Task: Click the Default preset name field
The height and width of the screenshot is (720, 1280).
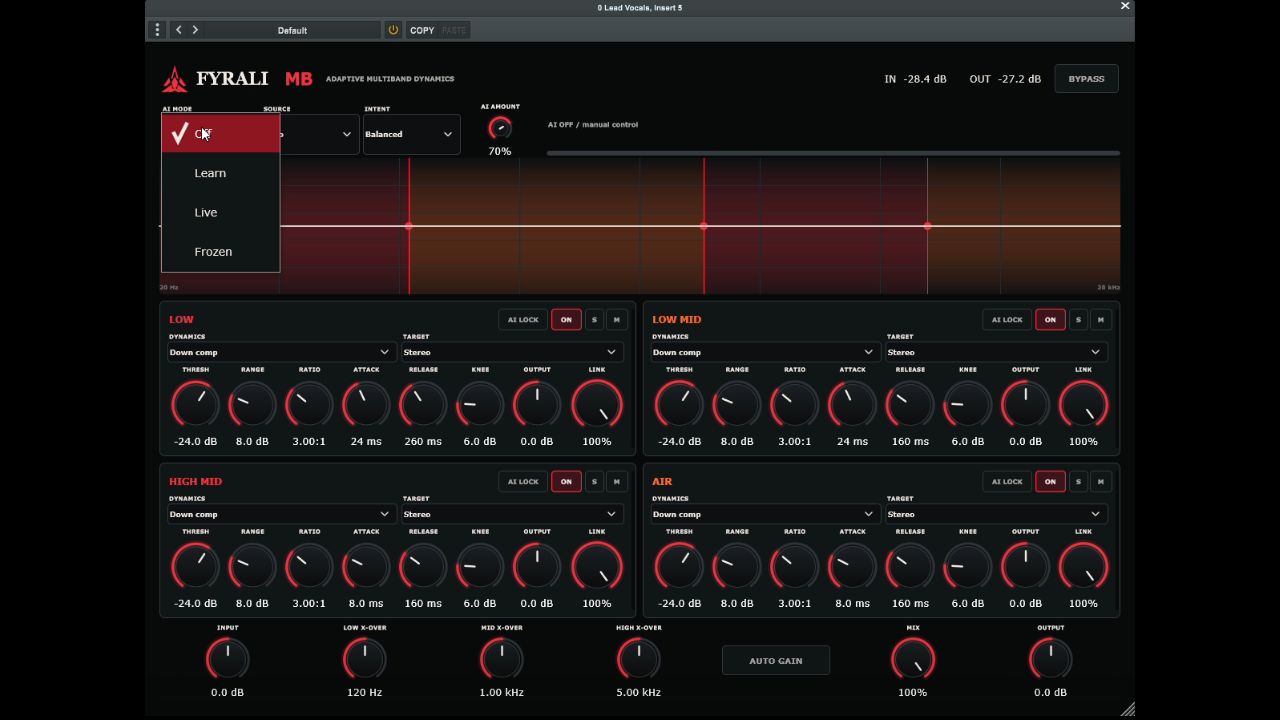Action: point(292,30)
